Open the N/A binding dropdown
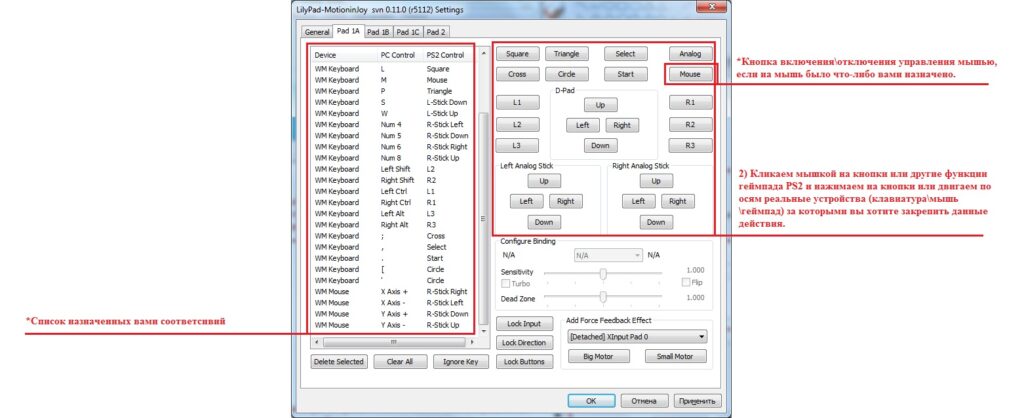 [607, 255]
